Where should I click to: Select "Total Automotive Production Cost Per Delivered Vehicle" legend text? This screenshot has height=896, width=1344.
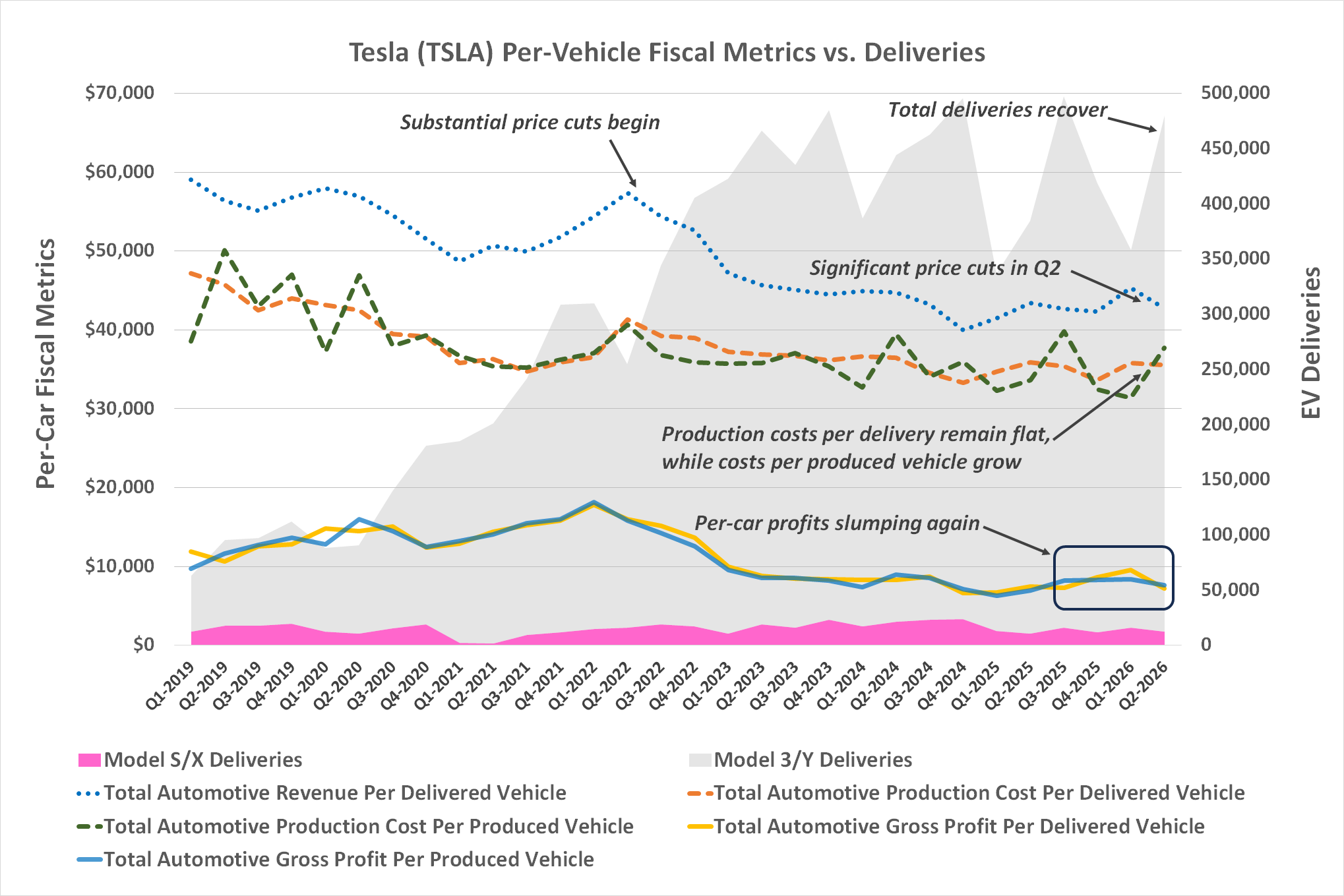[979, 793]
